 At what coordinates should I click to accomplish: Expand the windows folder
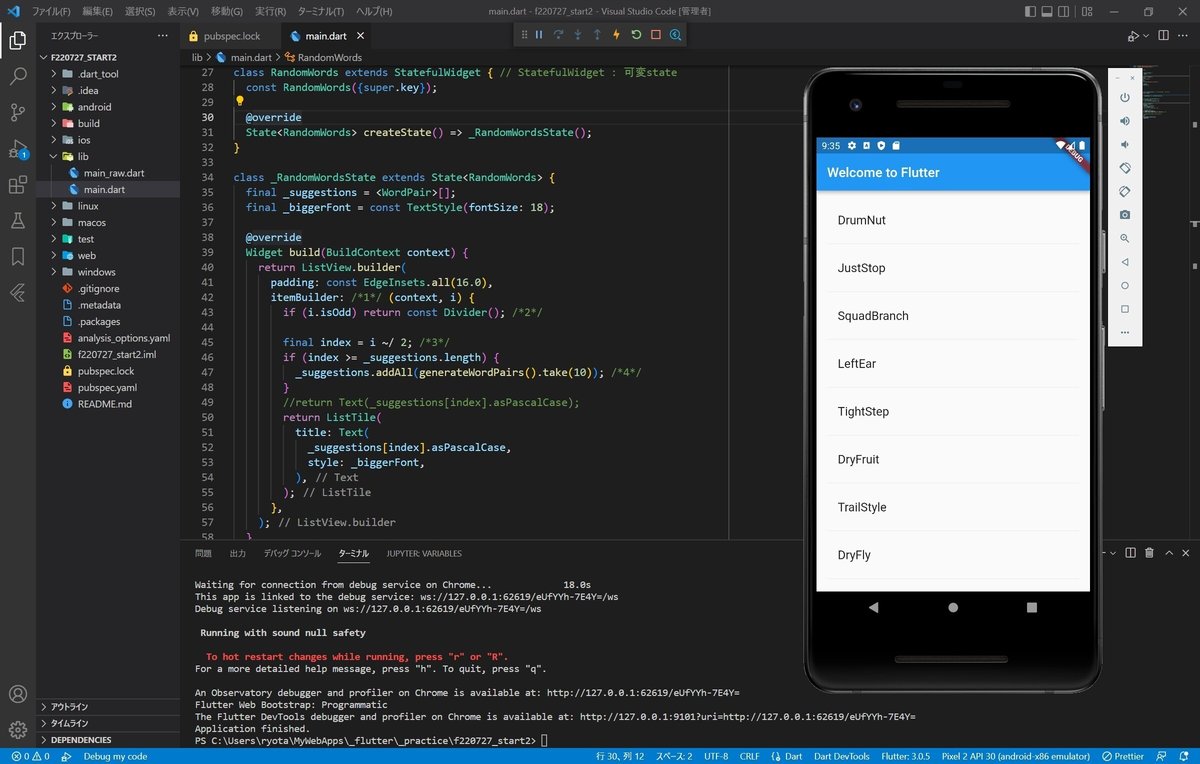coord(108,272)
